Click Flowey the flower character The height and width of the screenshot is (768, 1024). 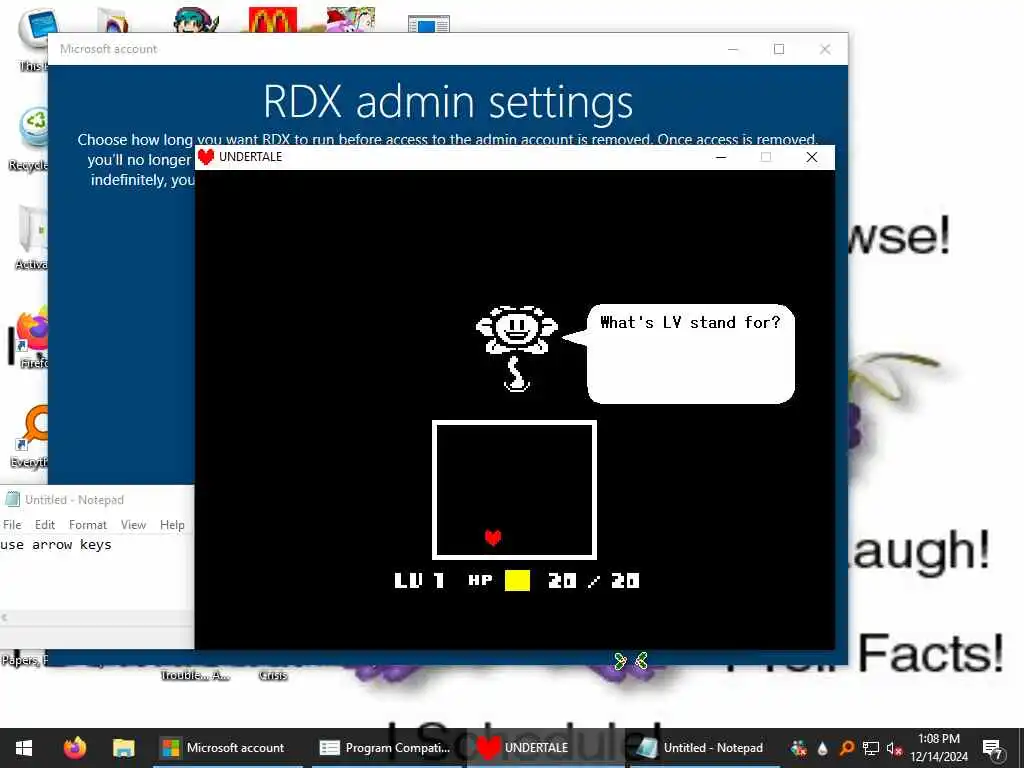point(517,349)
